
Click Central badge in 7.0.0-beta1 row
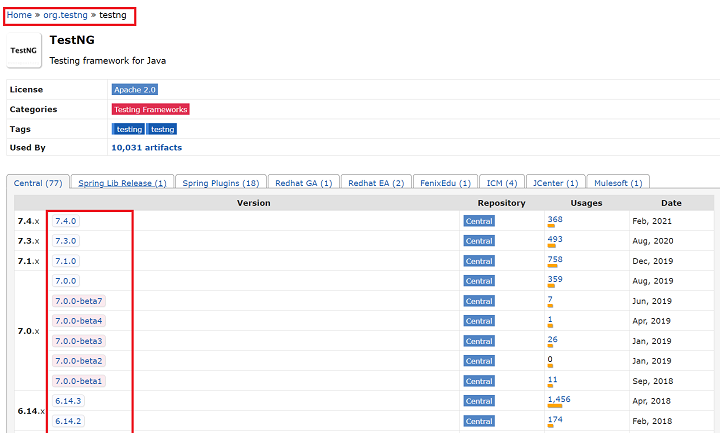479,381
